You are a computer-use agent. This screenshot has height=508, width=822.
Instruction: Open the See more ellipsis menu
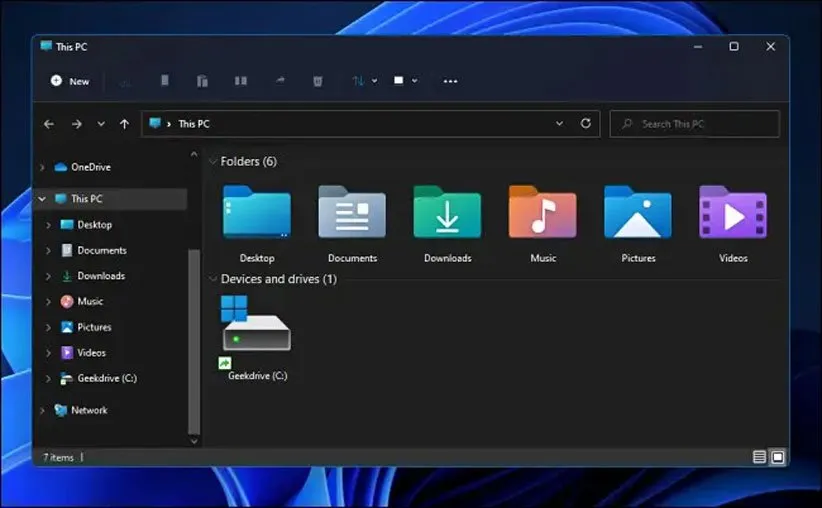click(450, 81)
